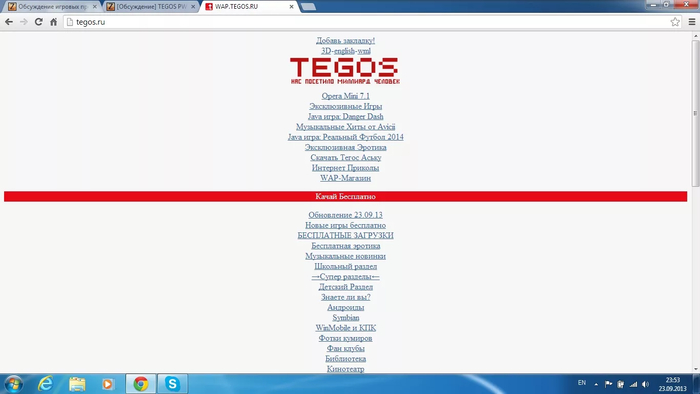Click the TEGOS logo image
Screen dimensions: 700x394
345,71
